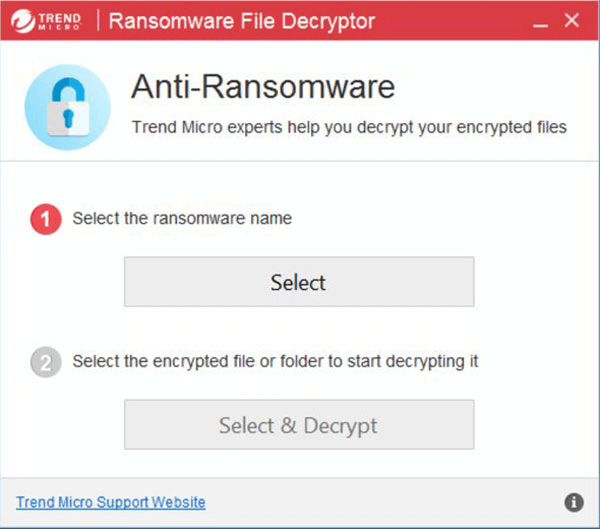Click the blue padlock icon
This screenshot has width=600, height=529.
click(x=66, y=109)
